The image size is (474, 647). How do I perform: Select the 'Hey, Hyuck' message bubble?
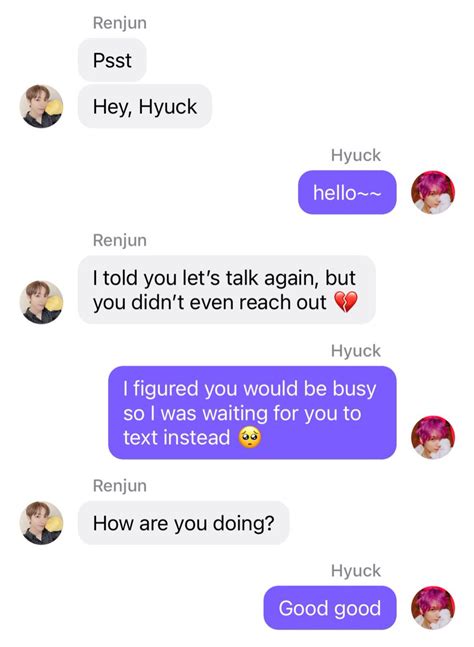coord(145,106)
